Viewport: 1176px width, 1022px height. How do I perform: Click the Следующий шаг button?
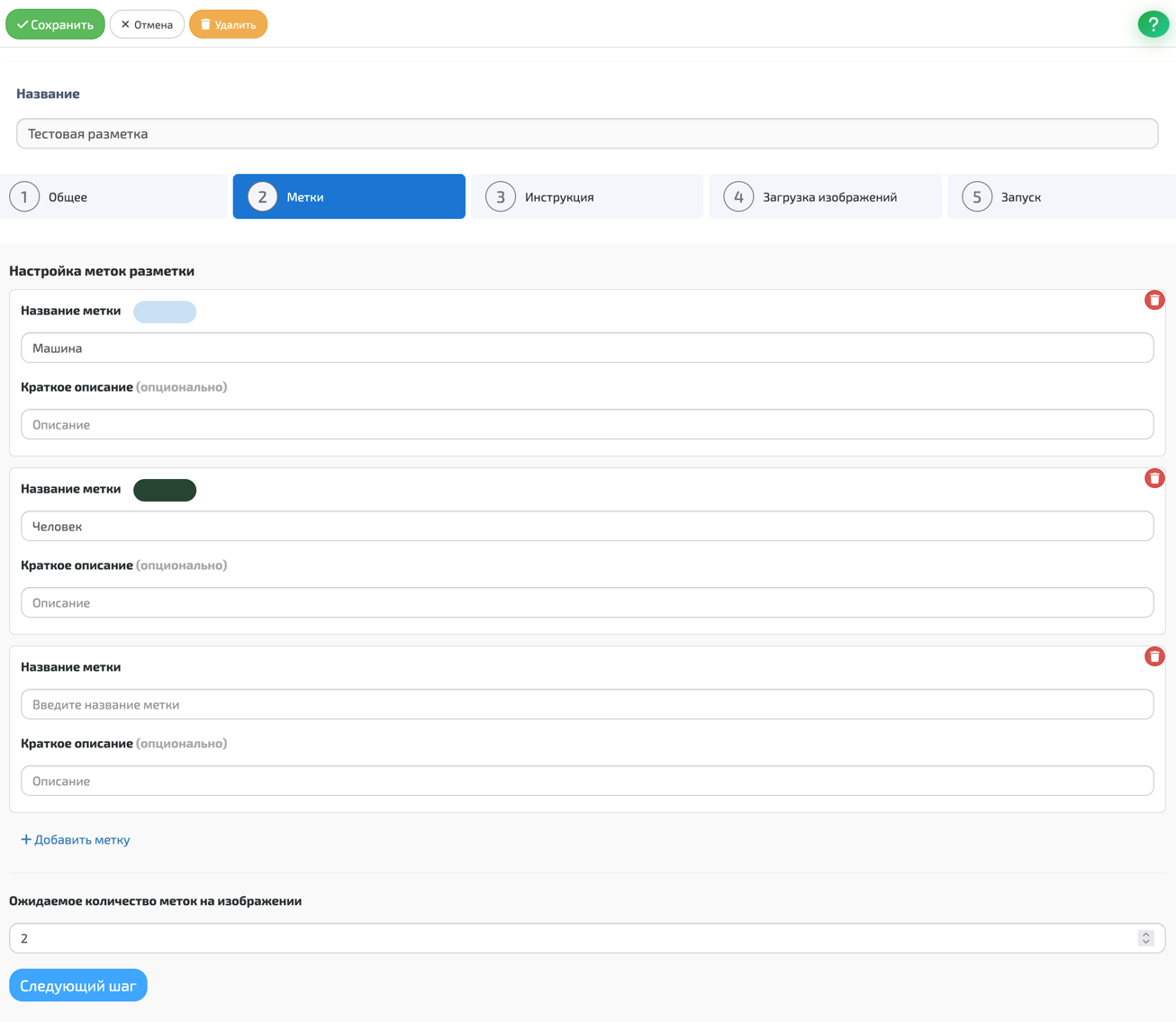point(78,985)
